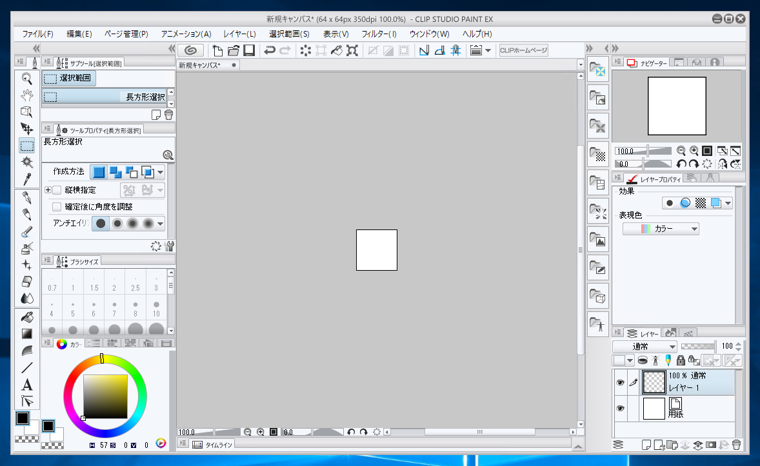This screenshot has width=760, height=466.
Task: Choose the add-to-selection creation mode
Action: [x=115, y=172]
